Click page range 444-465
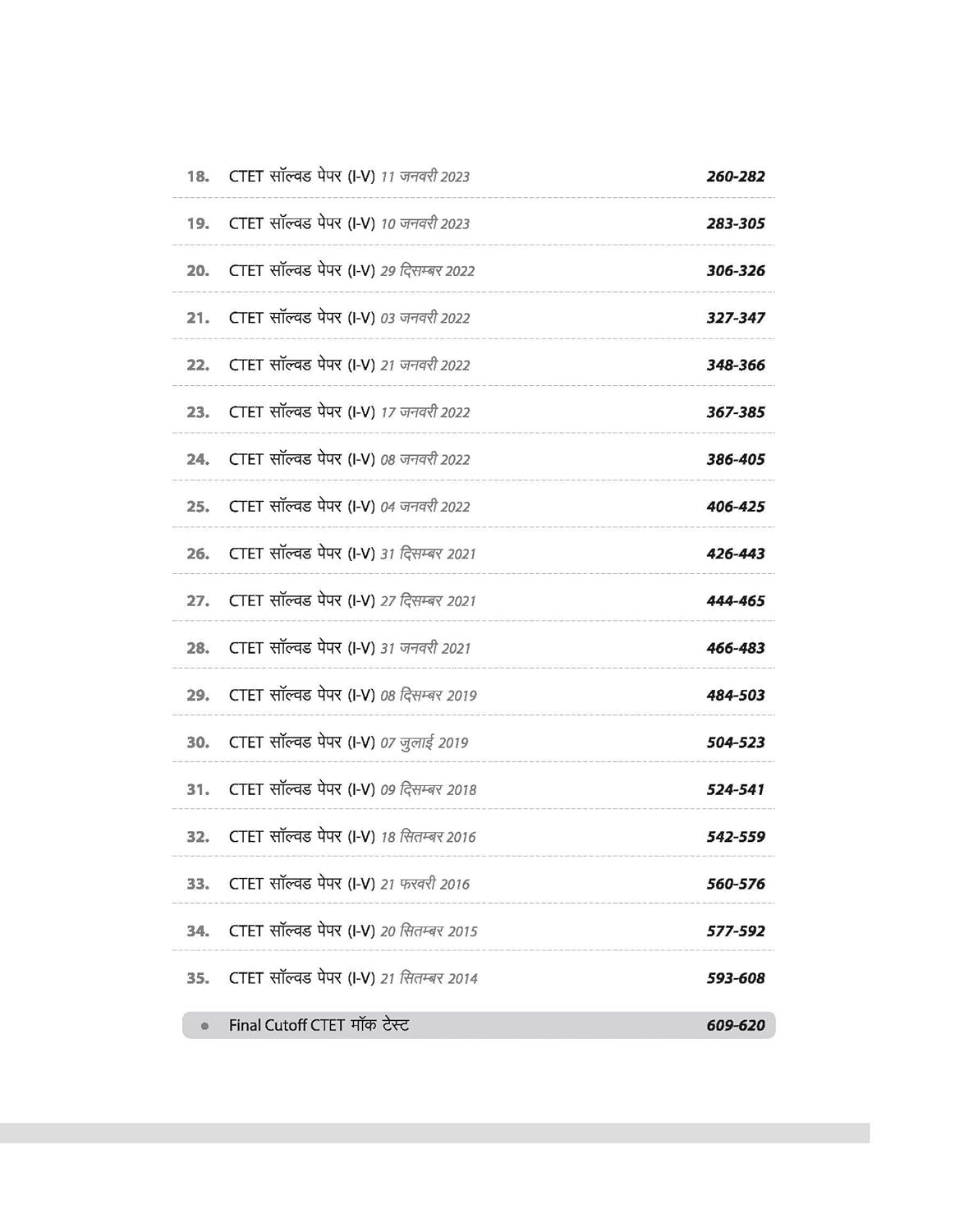 [x=736, y=601]
